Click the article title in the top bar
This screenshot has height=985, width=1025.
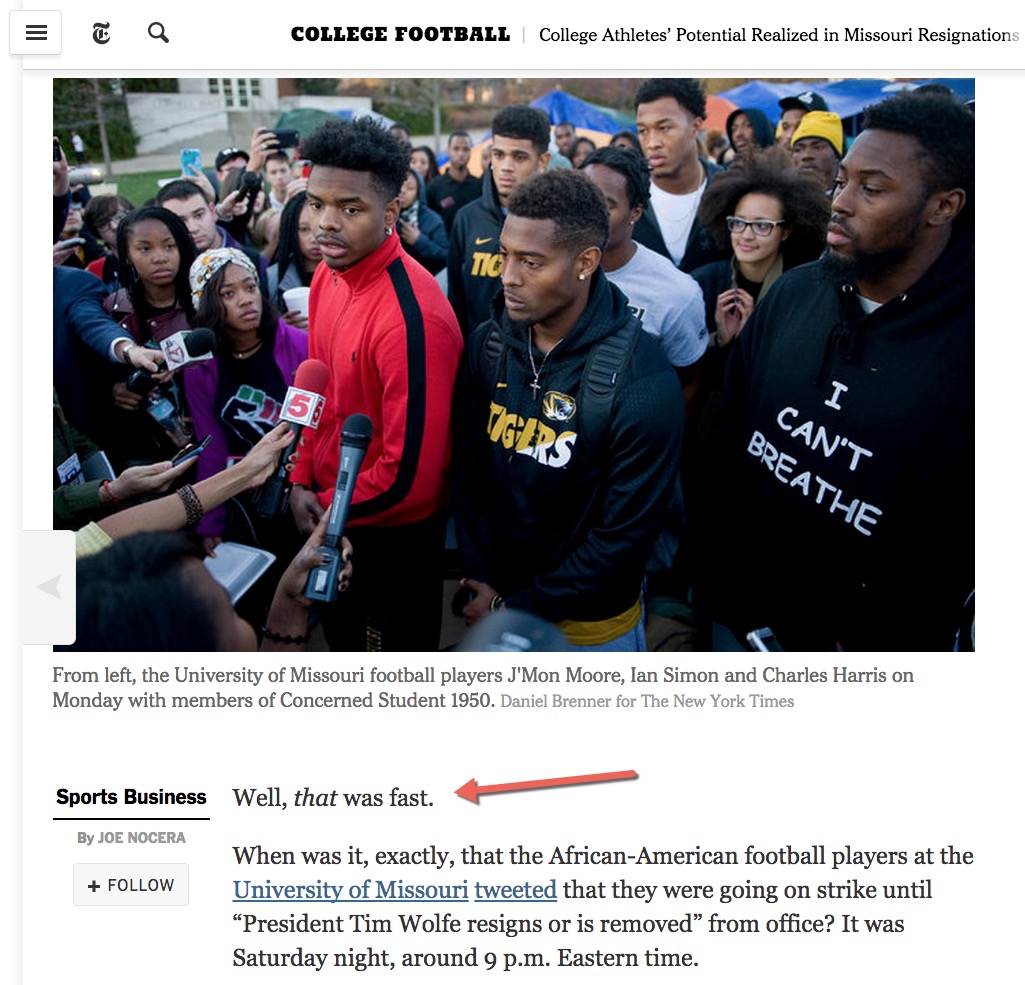pyautogui.click(x=779, y=35)
